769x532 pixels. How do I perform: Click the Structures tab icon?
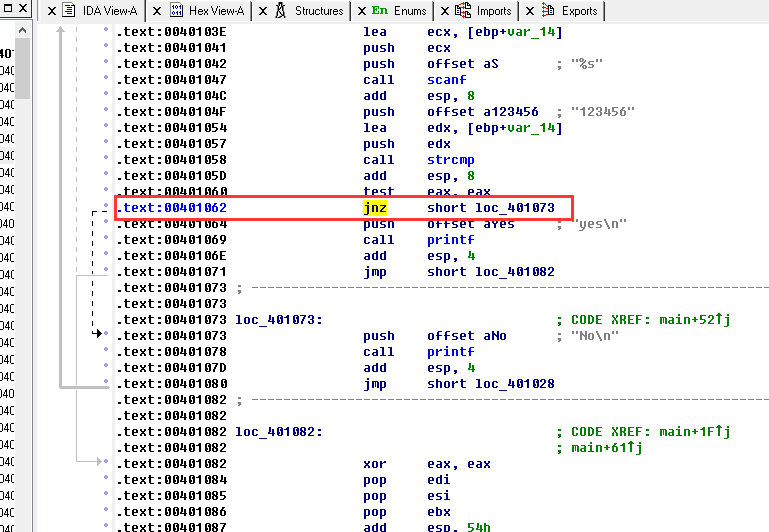click(277, 11)
